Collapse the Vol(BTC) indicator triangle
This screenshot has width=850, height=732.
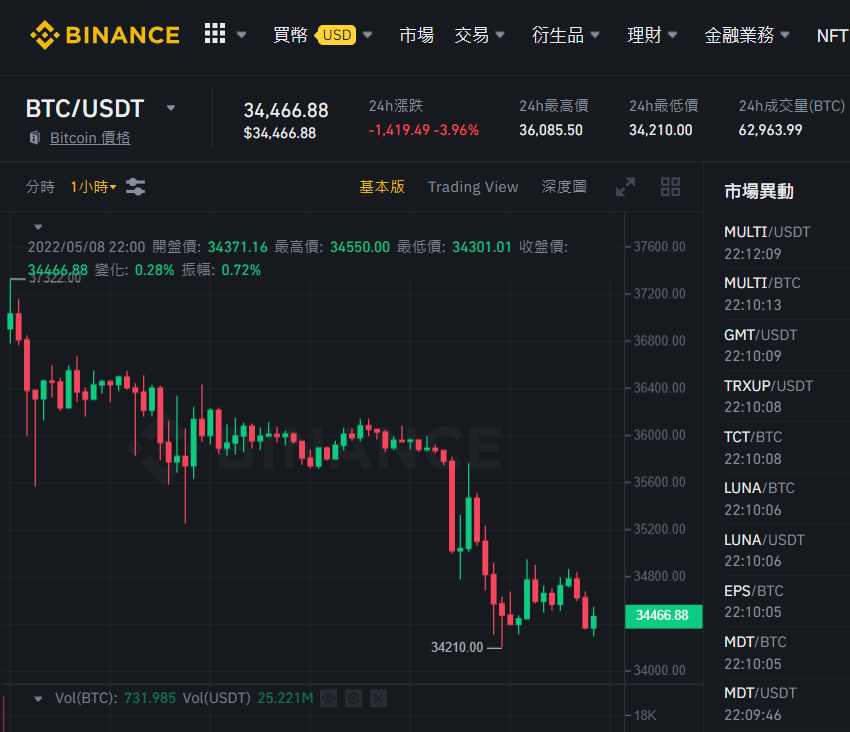pos(38,698)
